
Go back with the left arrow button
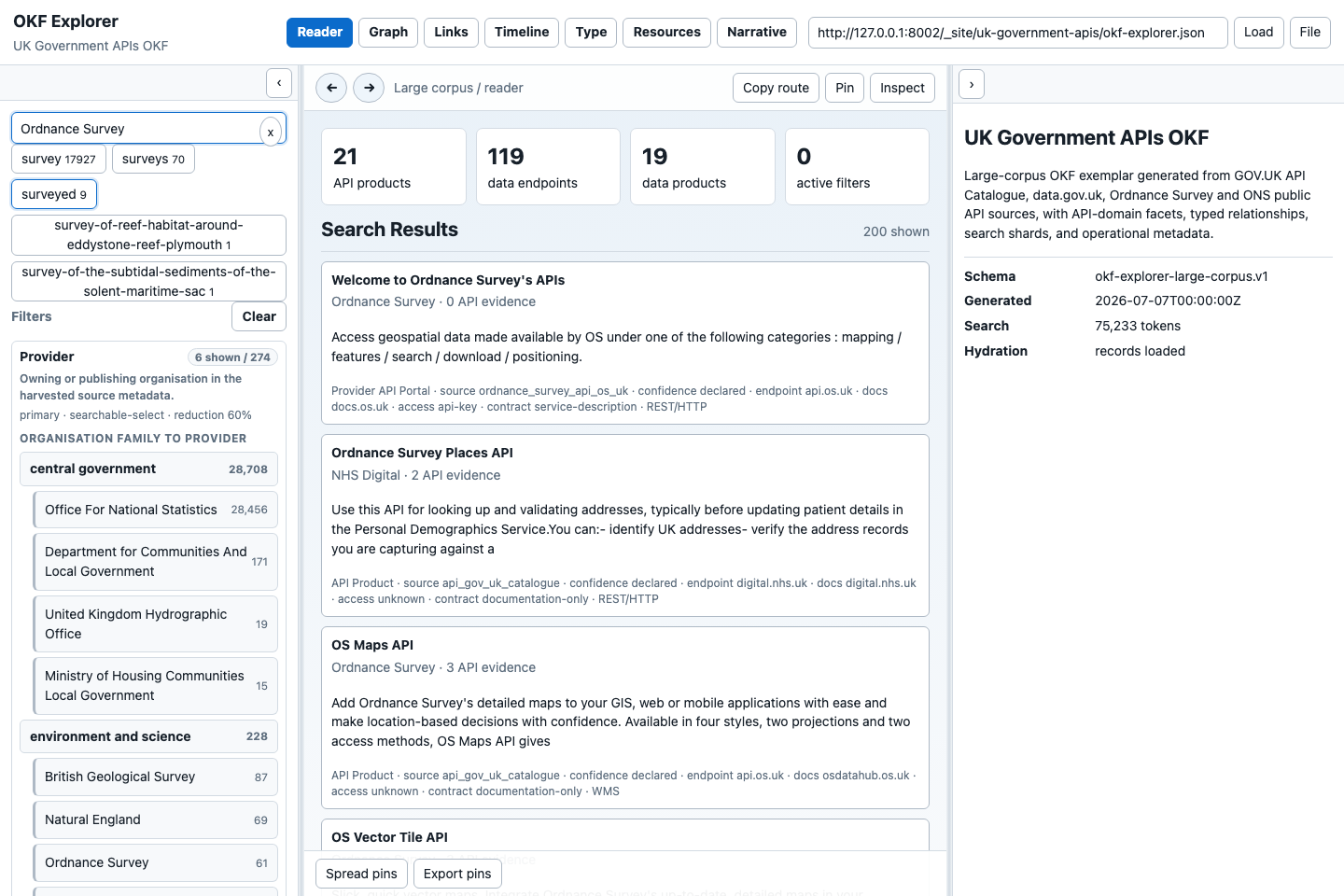[331, 88]
